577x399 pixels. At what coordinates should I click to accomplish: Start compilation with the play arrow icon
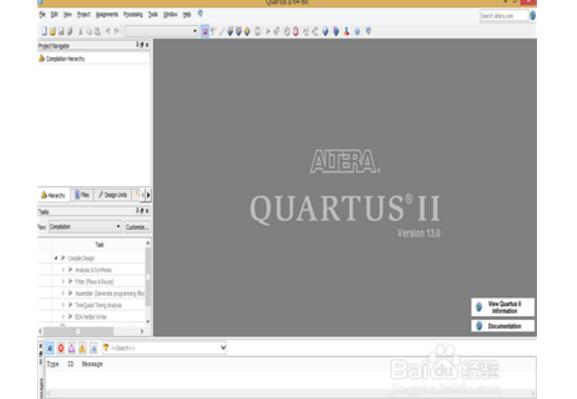(268, 31)
